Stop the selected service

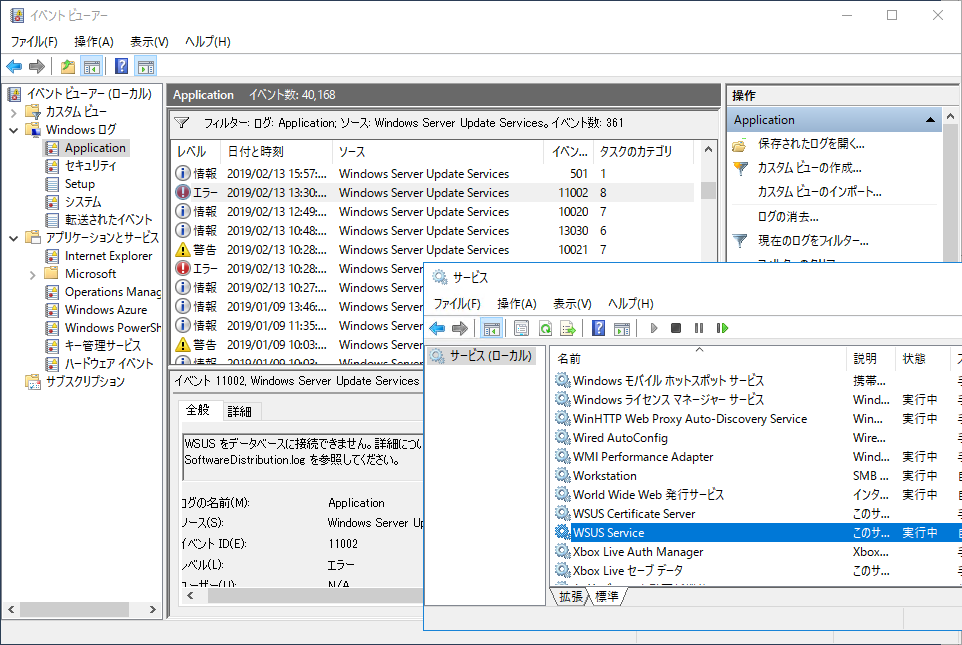click(675, 328)
